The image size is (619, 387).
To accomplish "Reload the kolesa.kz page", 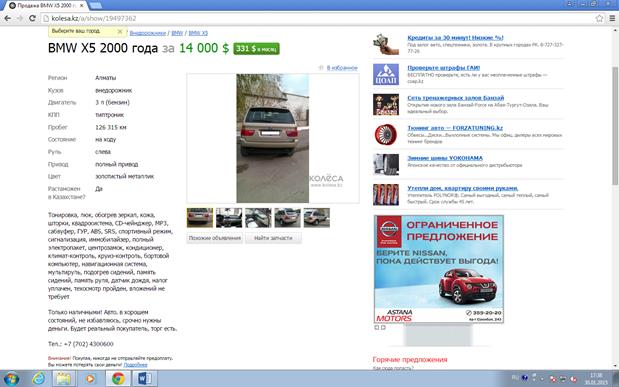I will click(32, 18).
